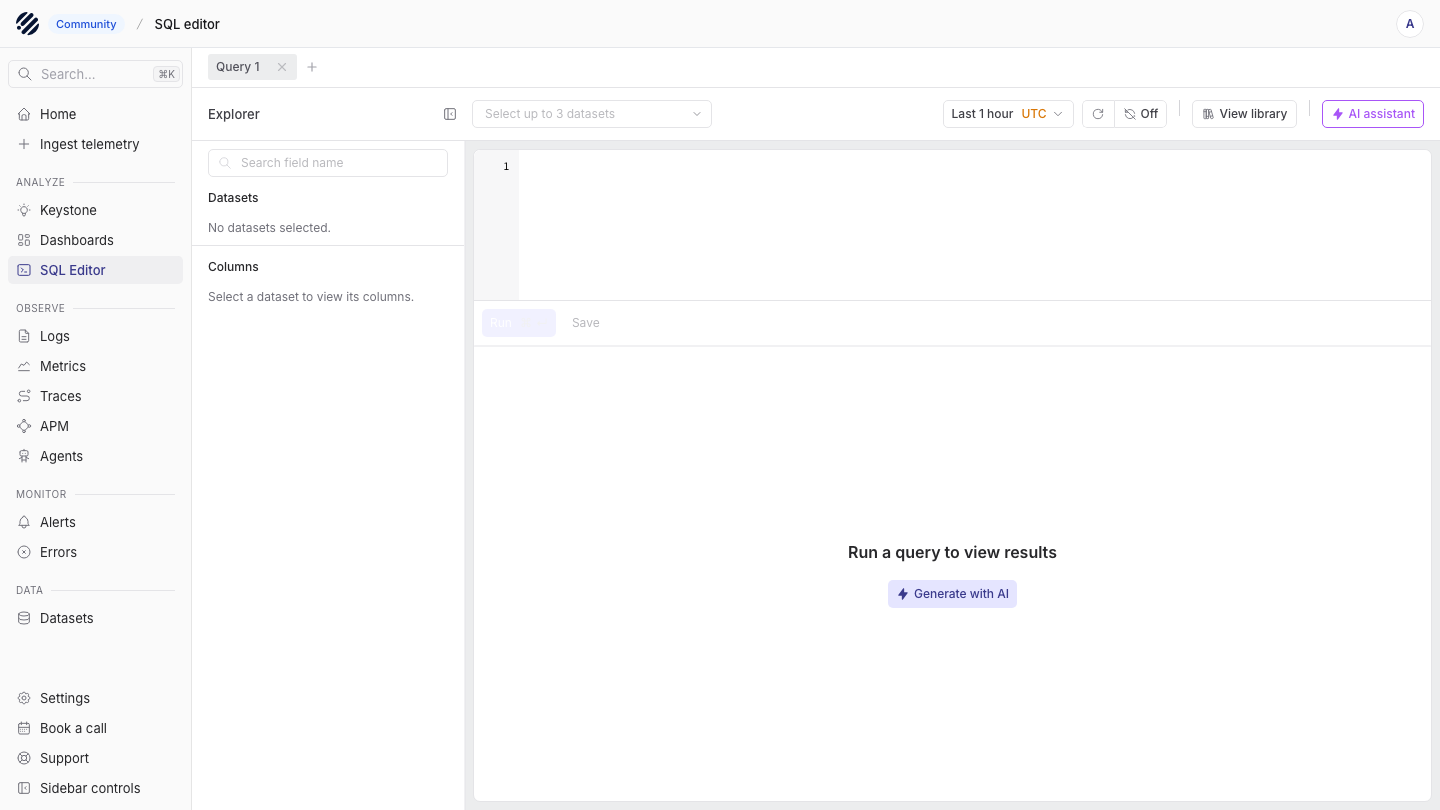The width and height of the screenshot is (1440, 810).
Task: Click into the SQL editor line 1
Action: click(x=974, y=167)
